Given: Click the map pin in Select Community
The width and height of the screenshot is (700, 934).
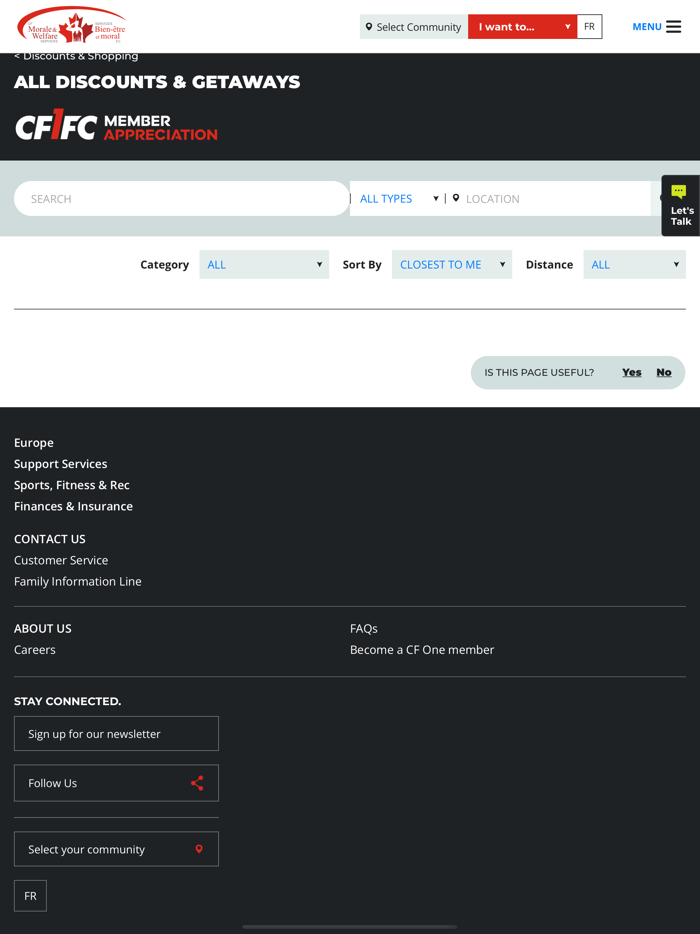Looking at the screenshot, I should (x=369, y=27).
